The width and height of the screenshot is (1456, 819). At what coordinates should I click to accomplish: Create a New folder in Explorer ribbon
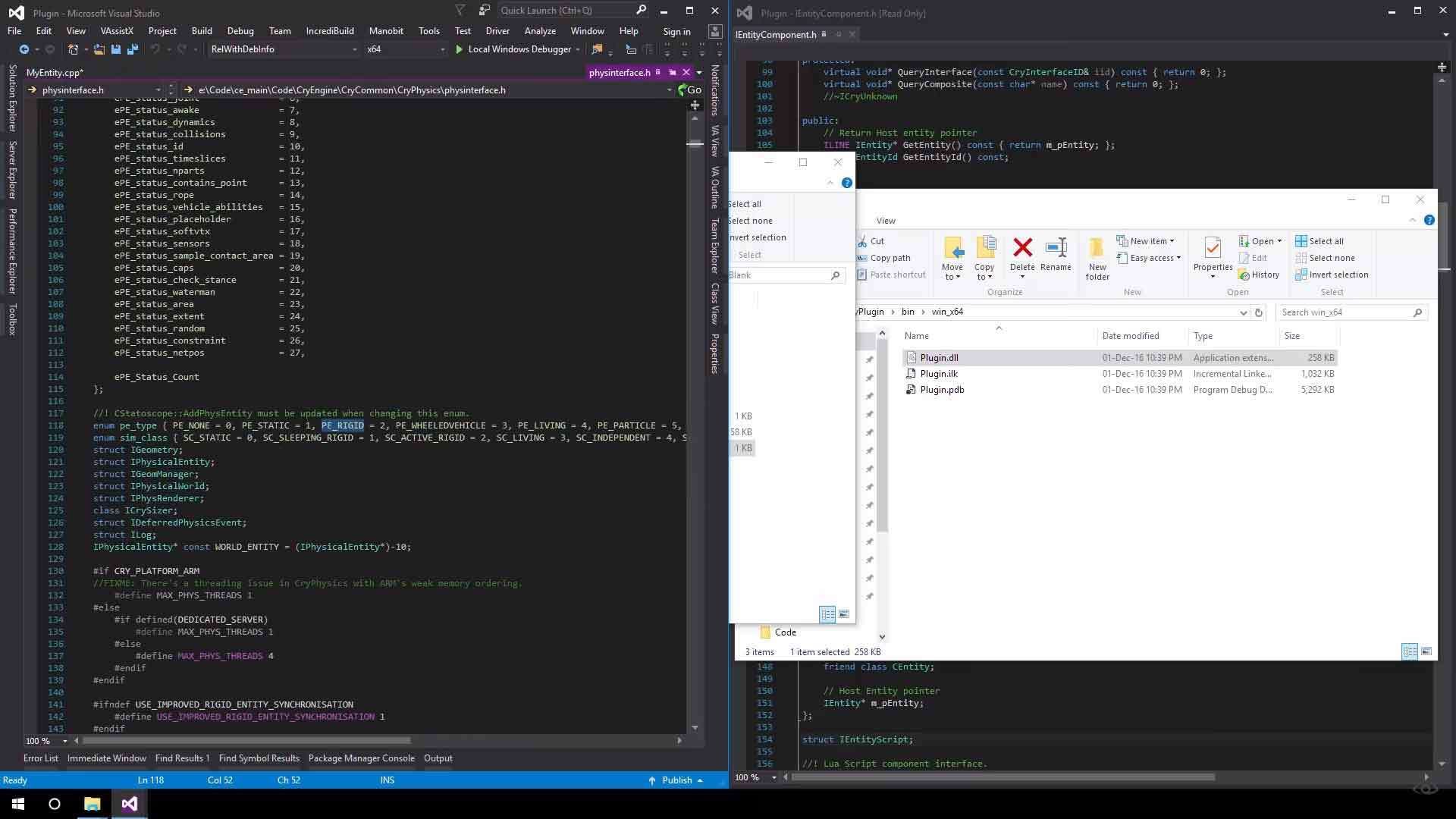pos(1097,259)
